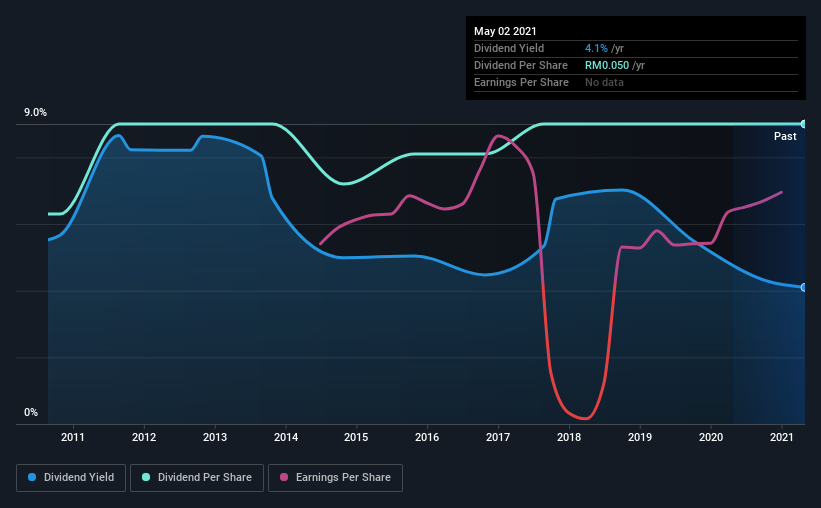Viewport: 821px width, 508px height.
Task: Click the May 02 2021 tooltip date
Action: pyautogui.click(x=505, y=31)
